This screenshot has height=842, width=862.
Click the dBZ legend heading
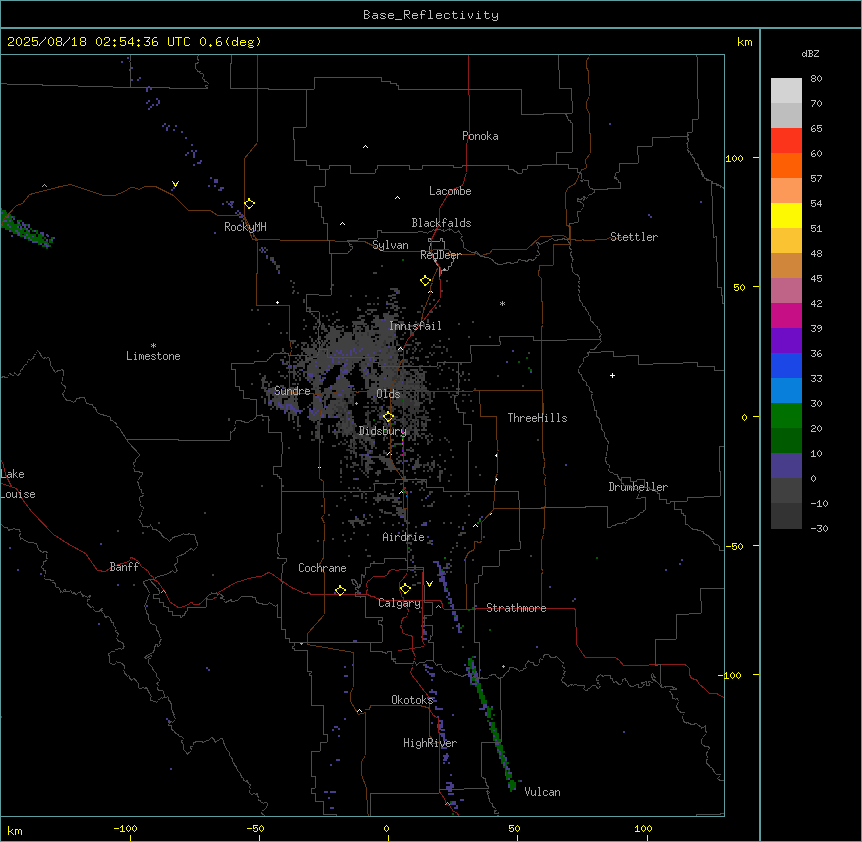(x=810, y=53)
